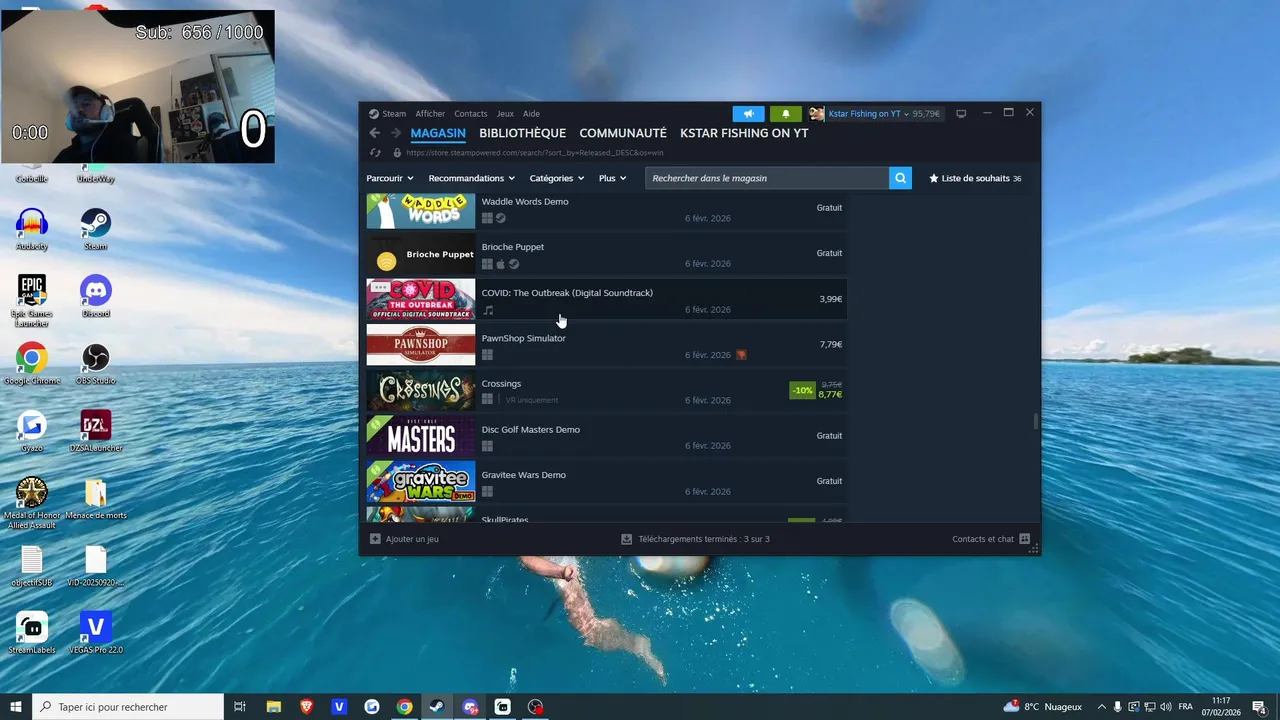Viewport: 1280px width, 720px height.
Task: Click the wishlist star icon
Action: tap(934, 178)
